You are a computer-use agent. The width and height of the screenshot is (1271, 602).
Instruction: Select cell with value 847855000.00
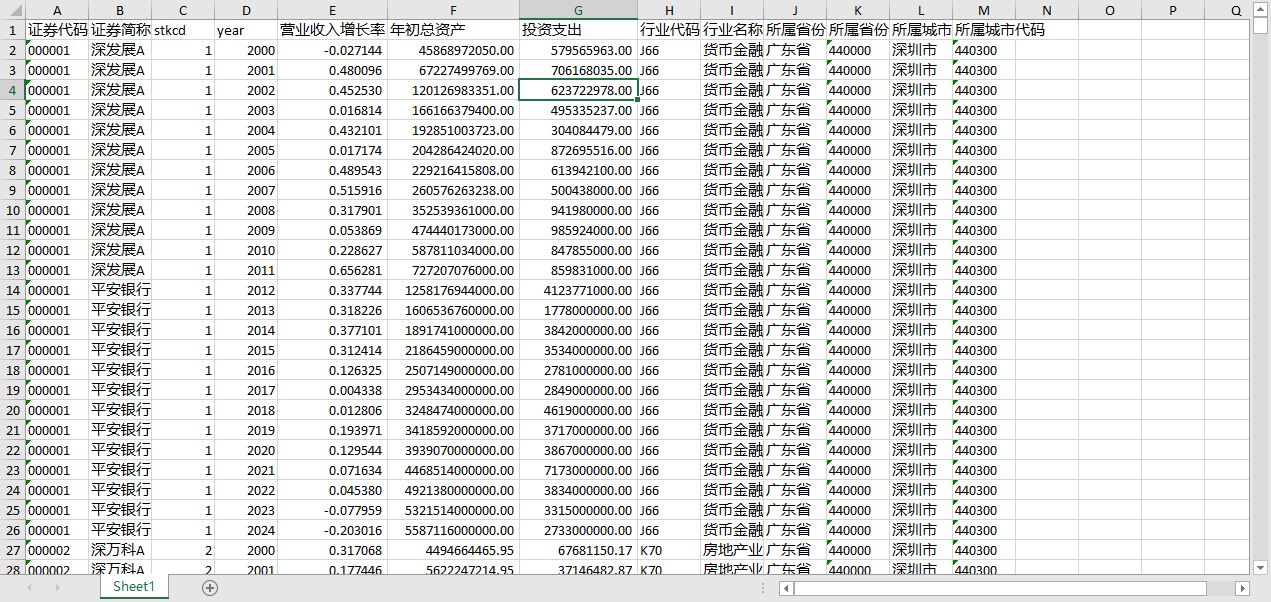point(578,250)
